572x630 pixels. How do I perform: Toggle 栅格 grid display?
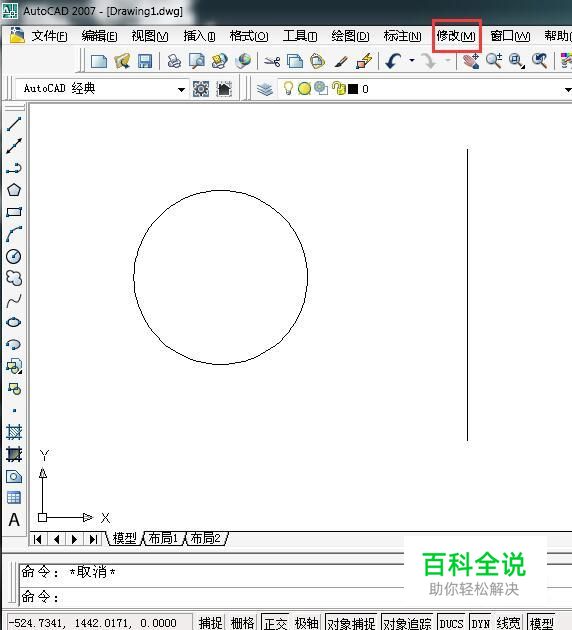[x=242, y=623]
